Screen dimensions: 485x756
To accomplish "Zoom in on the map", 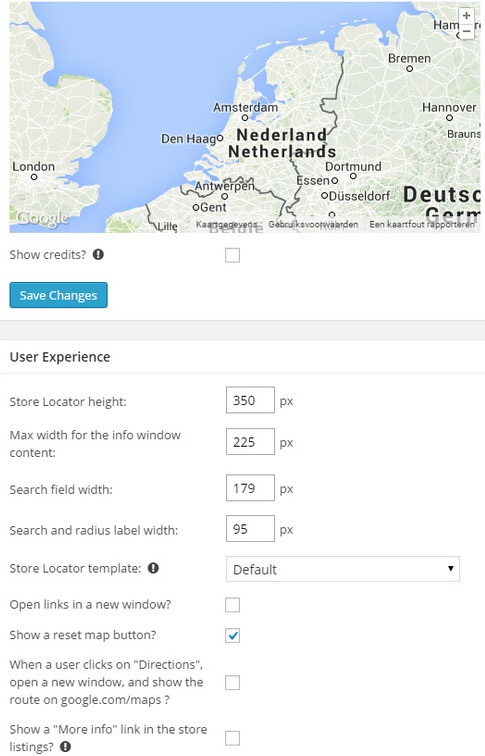I will tap(466, 16).
